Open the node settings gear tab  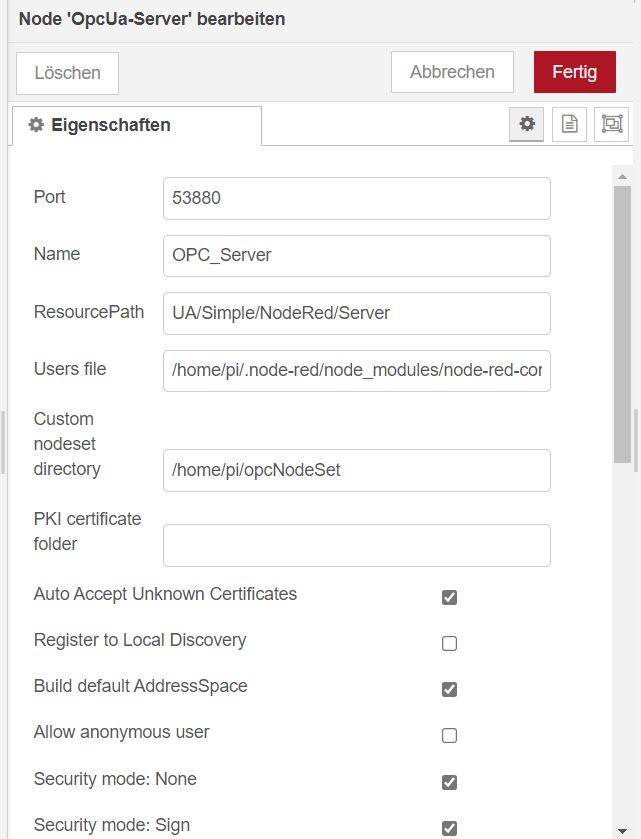point(526,124)
